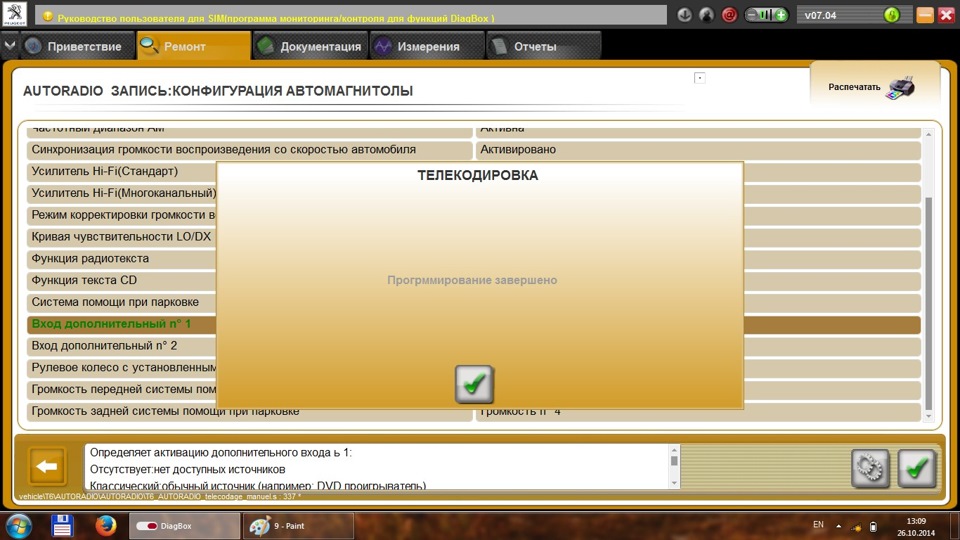The image size is (960, 540).
Task: Click the network tray icon
Action: click(x=856, y=527)
